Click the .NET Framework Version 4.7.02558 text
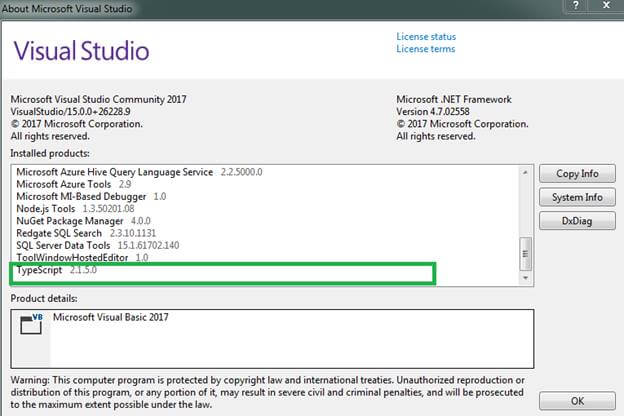Viewport: 624px width, 416px height. [433, 111]
